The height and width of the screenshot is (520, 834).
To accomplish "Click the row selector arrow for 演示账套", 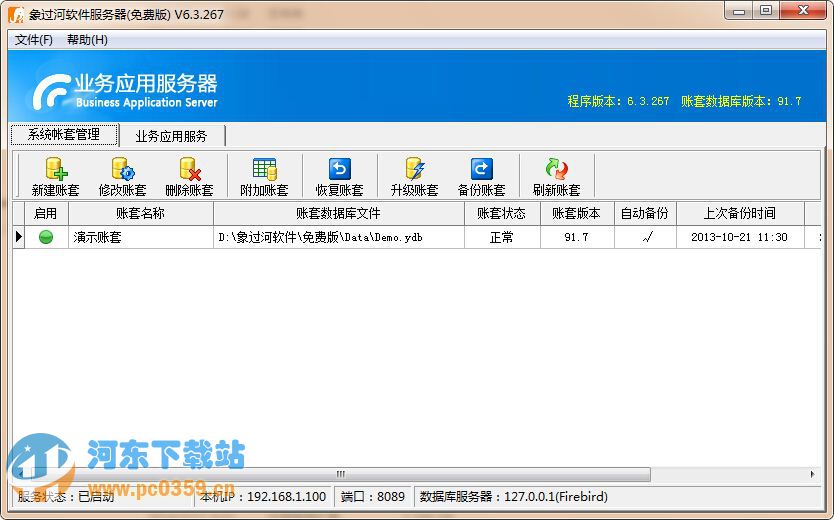I will point(19,237).
